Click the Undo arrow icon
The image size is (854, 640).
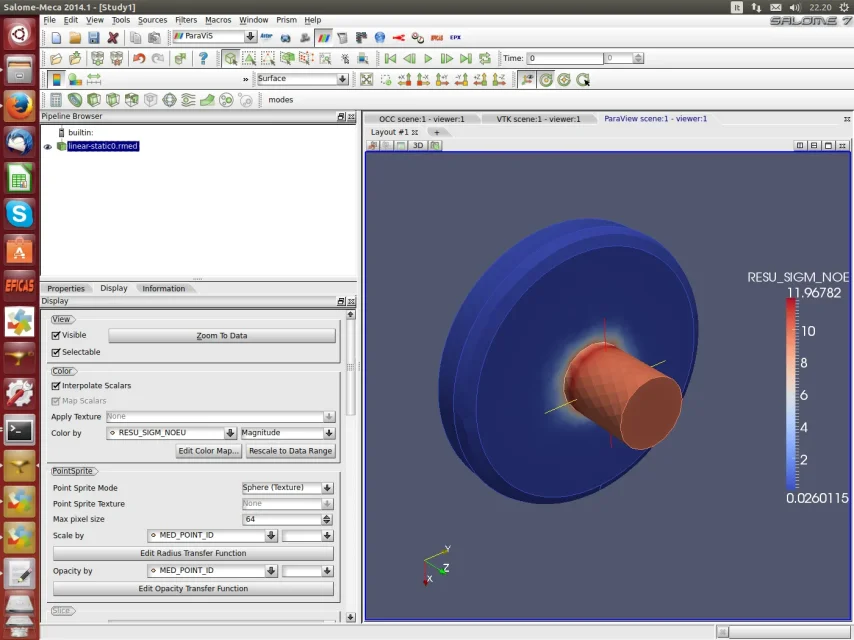pos(139,58)
